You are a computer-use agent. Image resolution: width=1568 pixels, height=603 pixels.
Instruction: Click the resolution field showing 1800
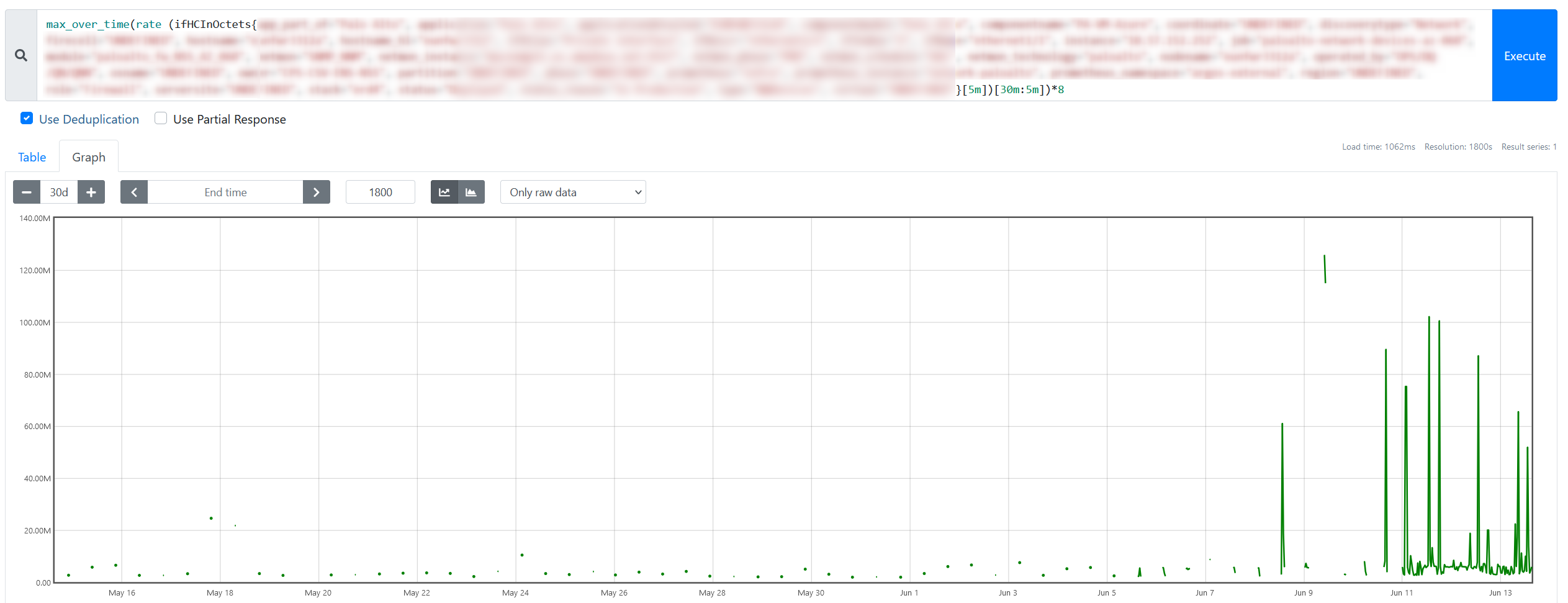(381, 192)
